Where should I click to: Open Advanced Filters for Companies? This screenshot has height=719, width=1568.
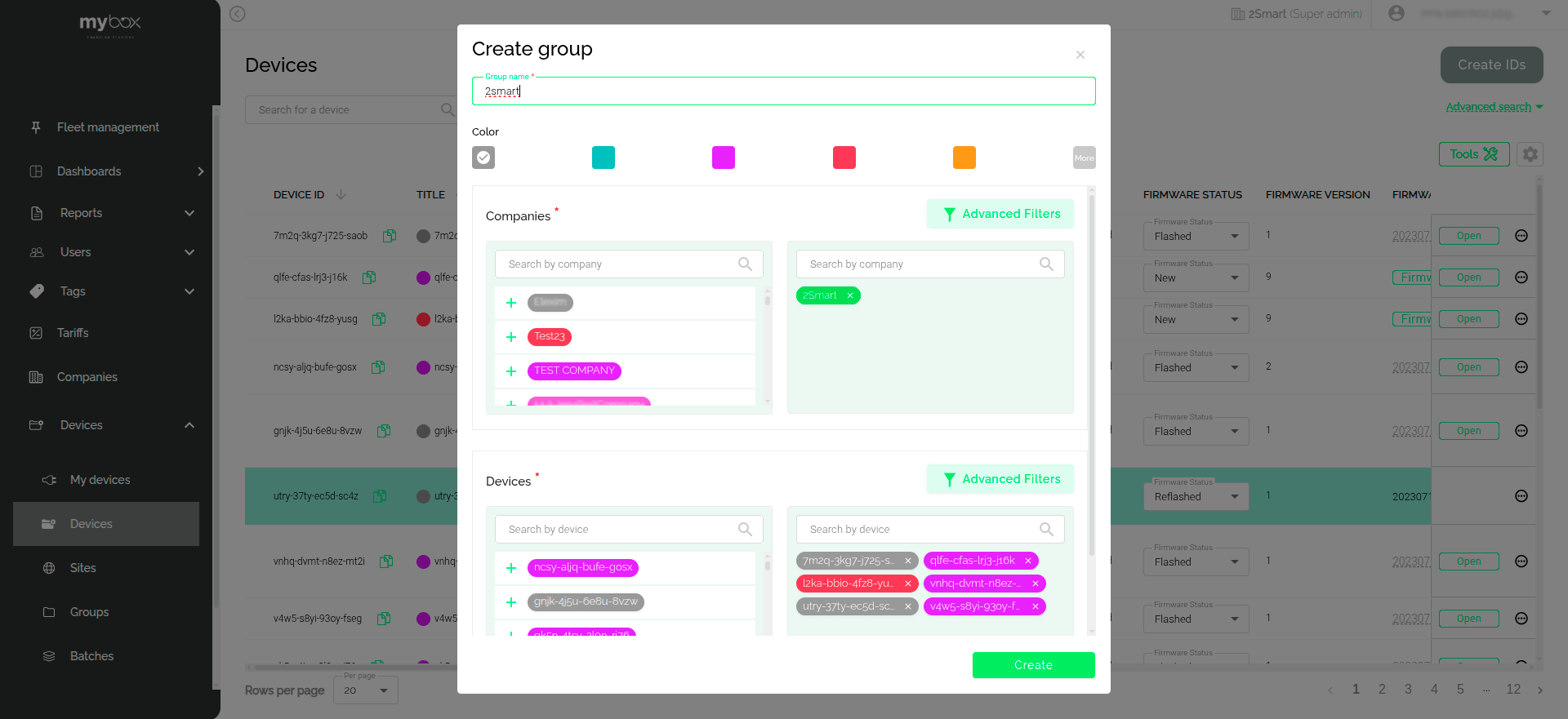click(1000, 214)
